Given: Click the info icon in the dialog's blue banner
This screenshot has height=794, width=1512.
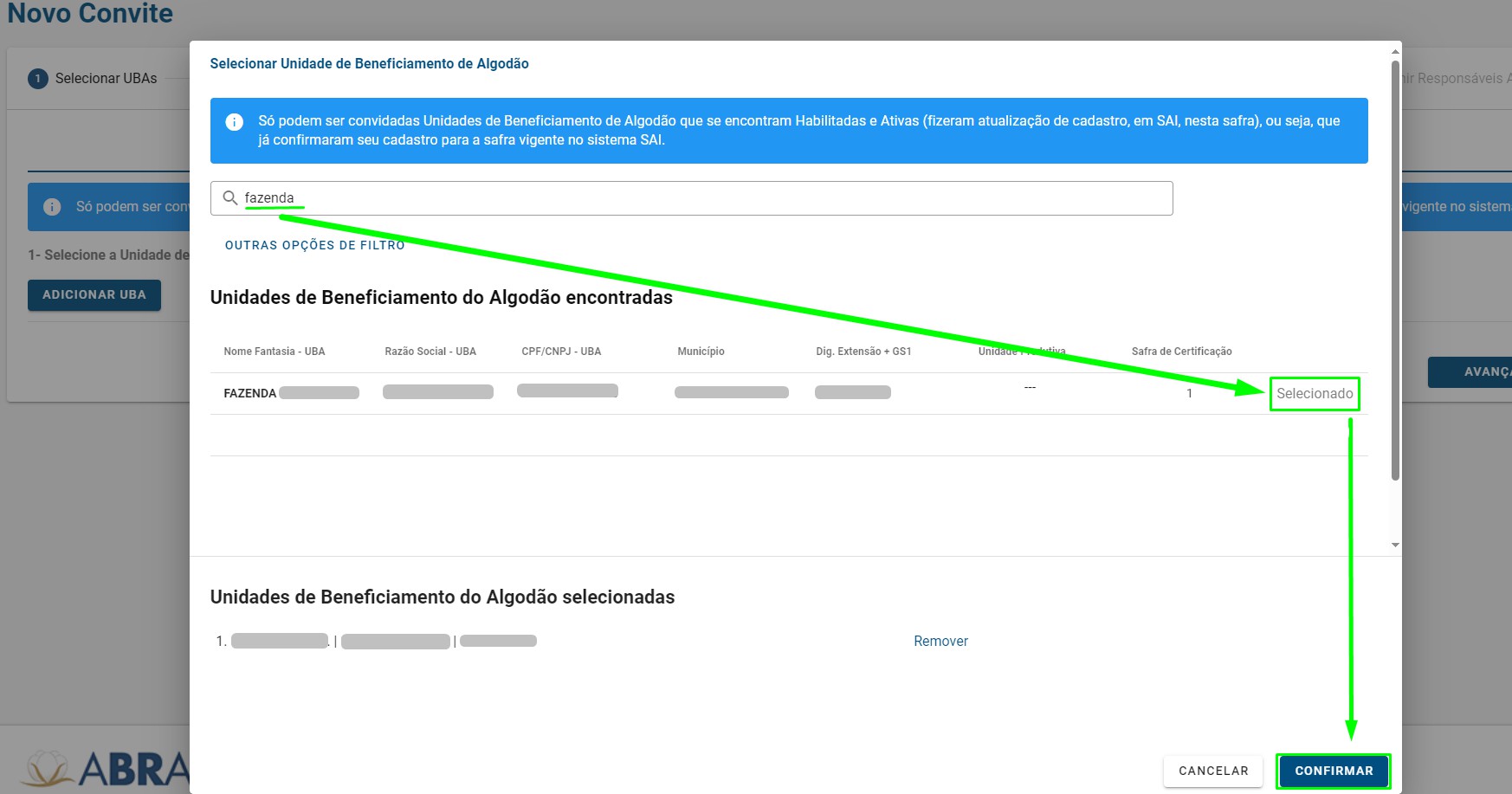Looking at the screenshot, I should [x=234, y=122].
